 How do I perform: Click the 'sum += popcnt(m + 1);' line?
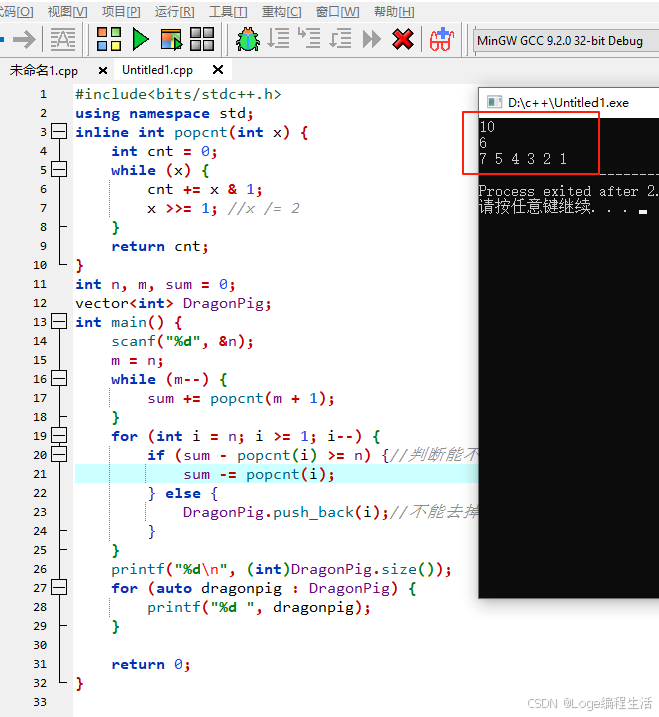pyautogui.click(x=241, y=398)
